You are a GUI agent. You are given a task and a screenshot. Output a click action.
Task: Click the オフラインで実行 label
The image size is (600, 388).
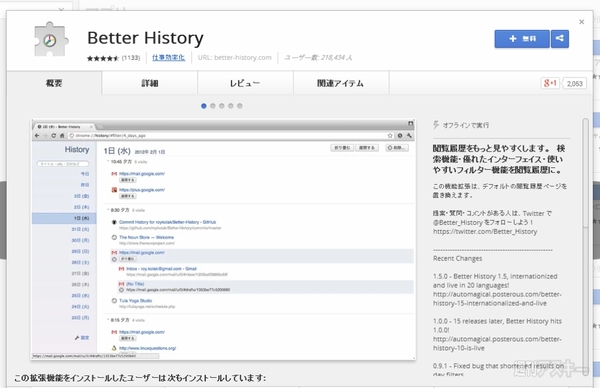[466, 125]
